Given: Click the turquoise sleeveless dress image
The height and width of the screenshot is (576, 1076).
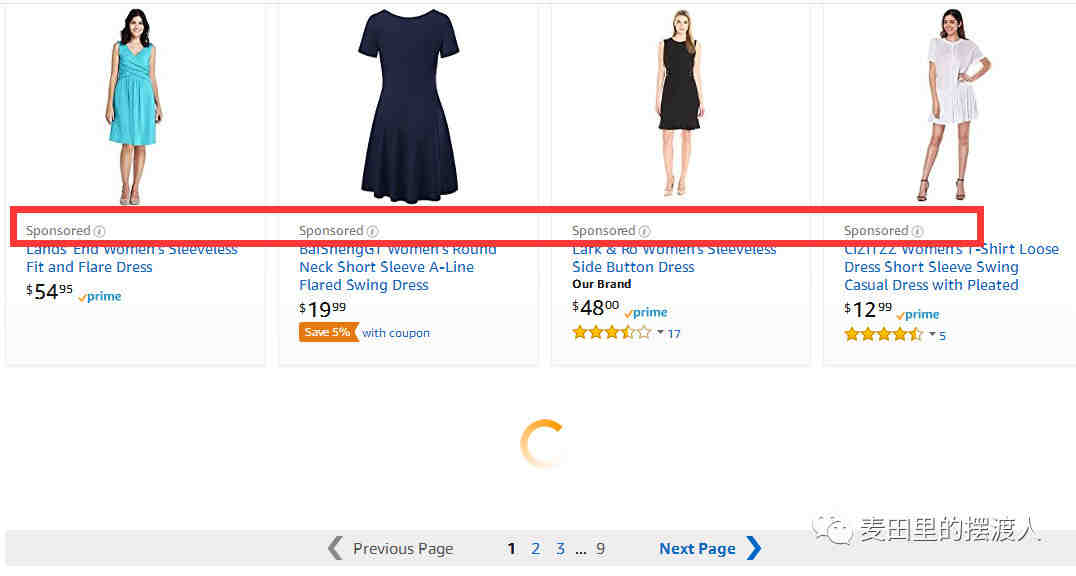Looking at the screenshot, I should coord(134,106).
